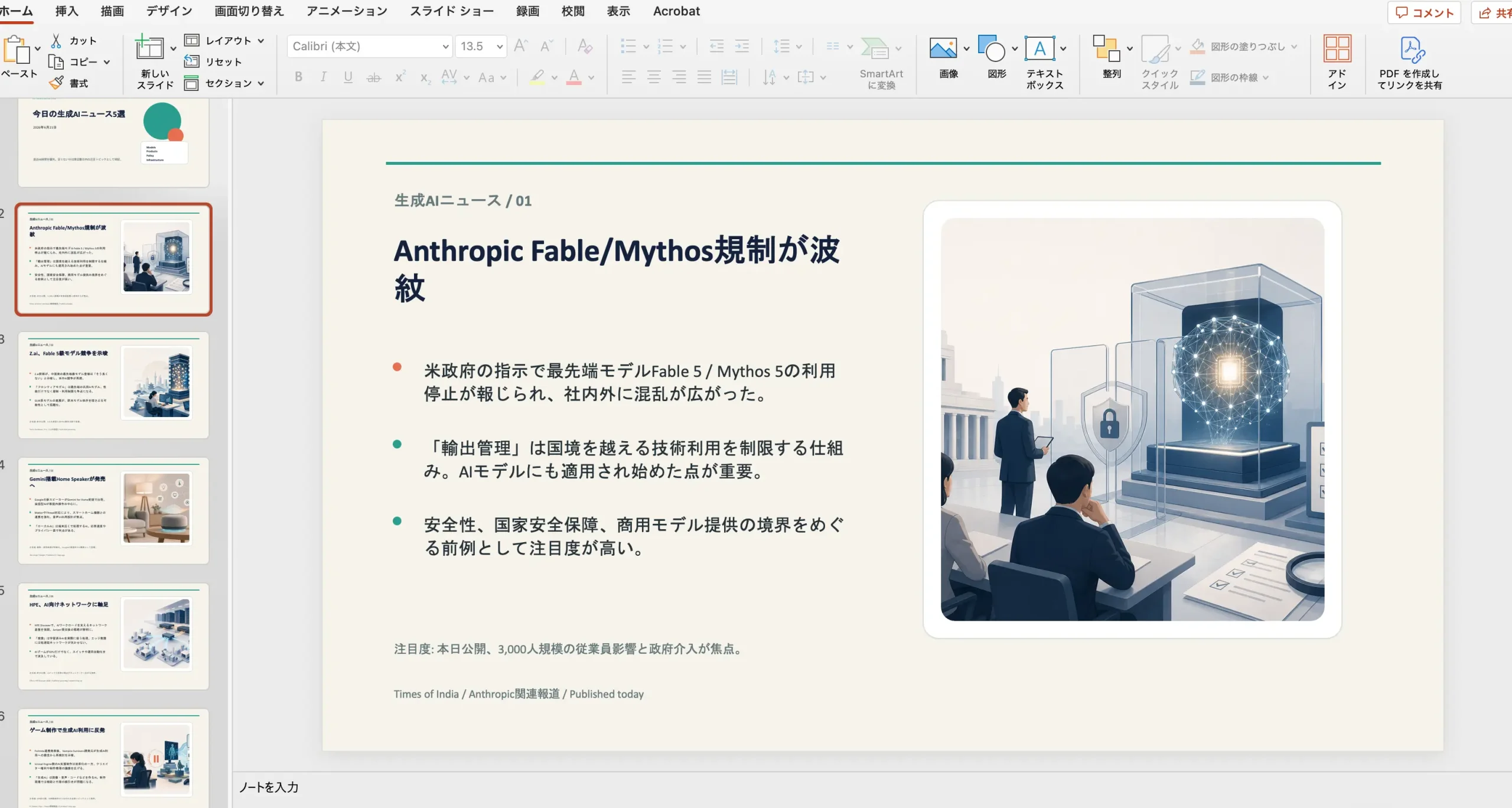Increase font size with large A icon
The height and width of the screenshot is (808, 1512).
point(520,46)
